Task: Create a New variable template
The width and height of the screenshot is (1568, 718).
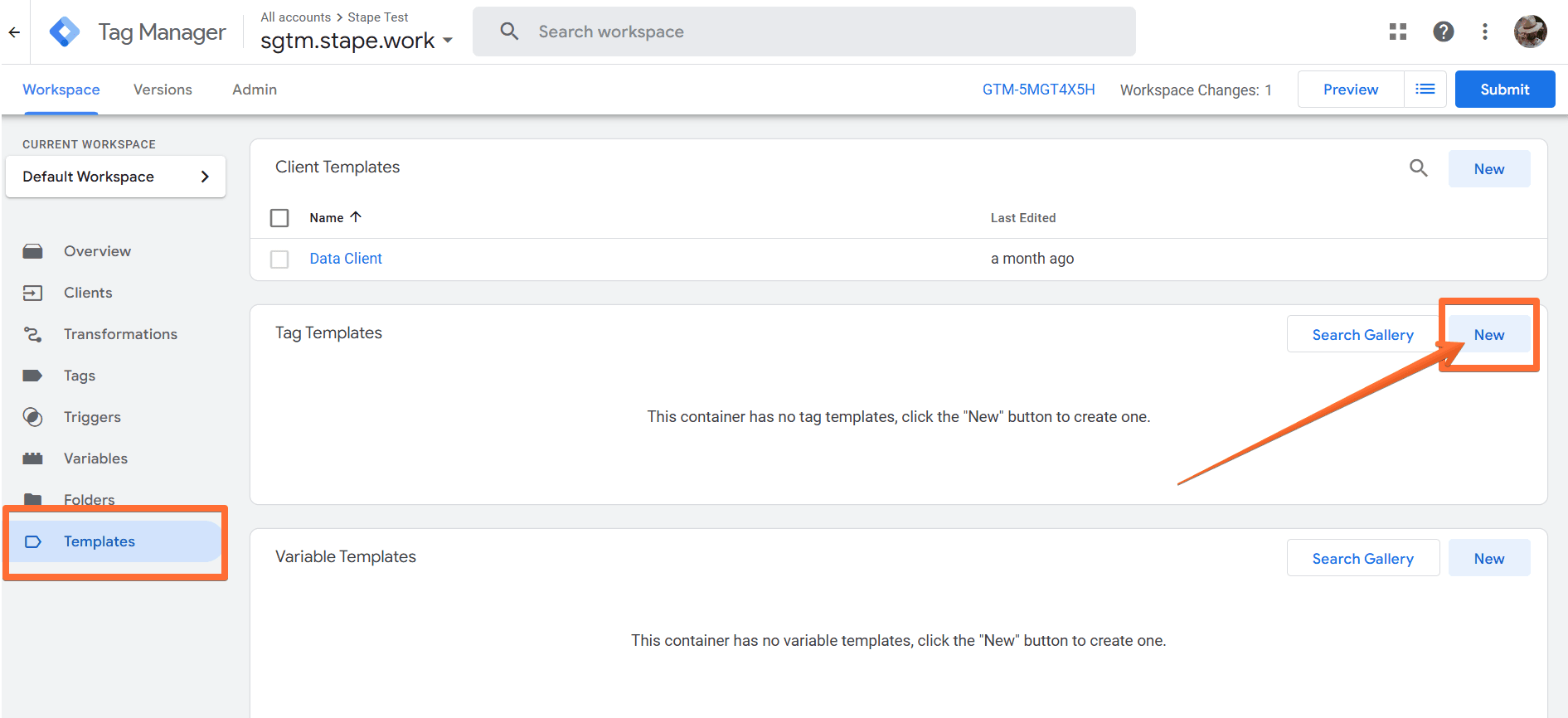Action: (x=1489, y=558)
